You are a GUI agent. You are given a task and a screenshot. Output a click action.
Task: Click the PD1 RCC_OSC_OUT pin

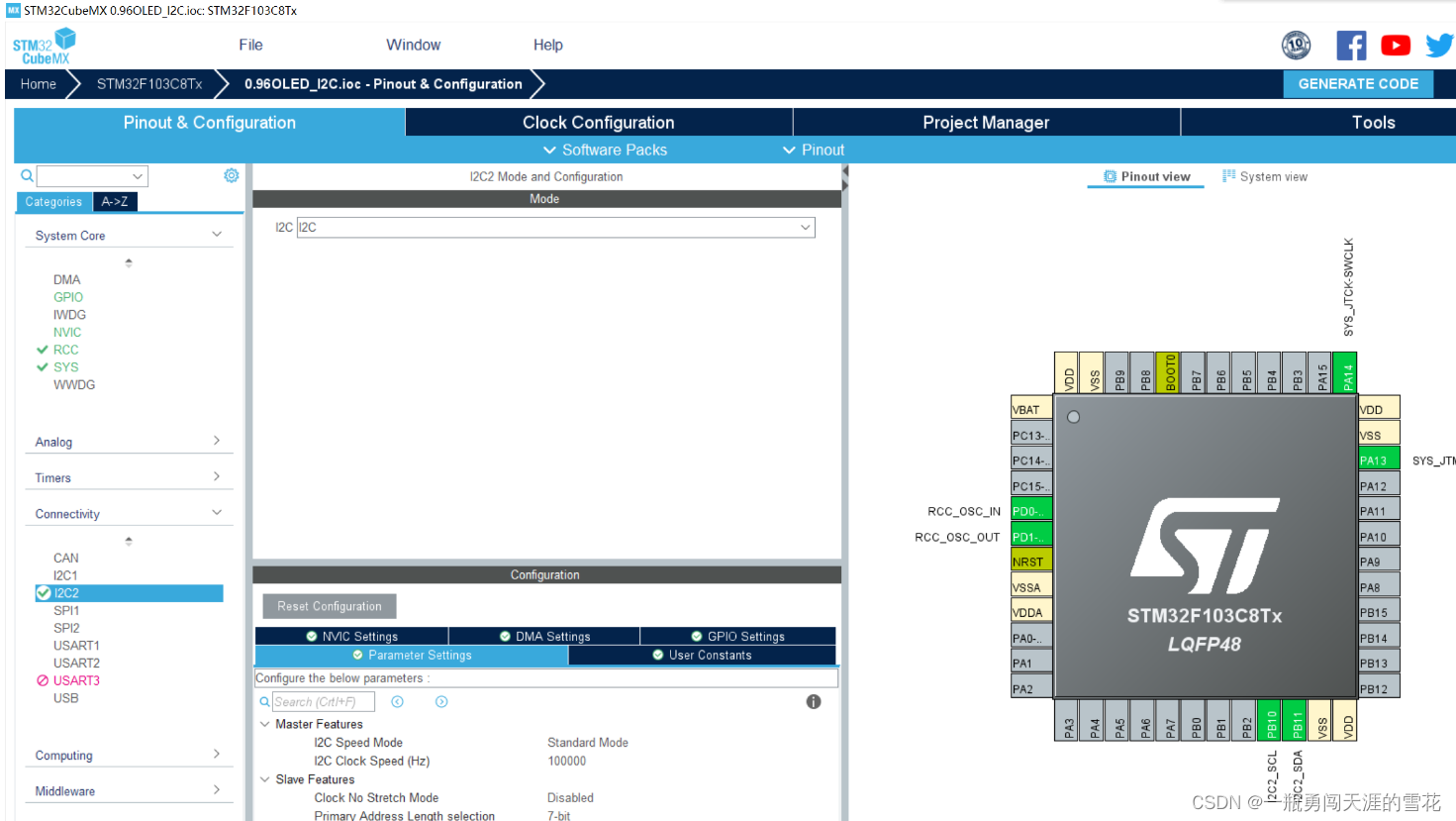[x=1030, y=536]
